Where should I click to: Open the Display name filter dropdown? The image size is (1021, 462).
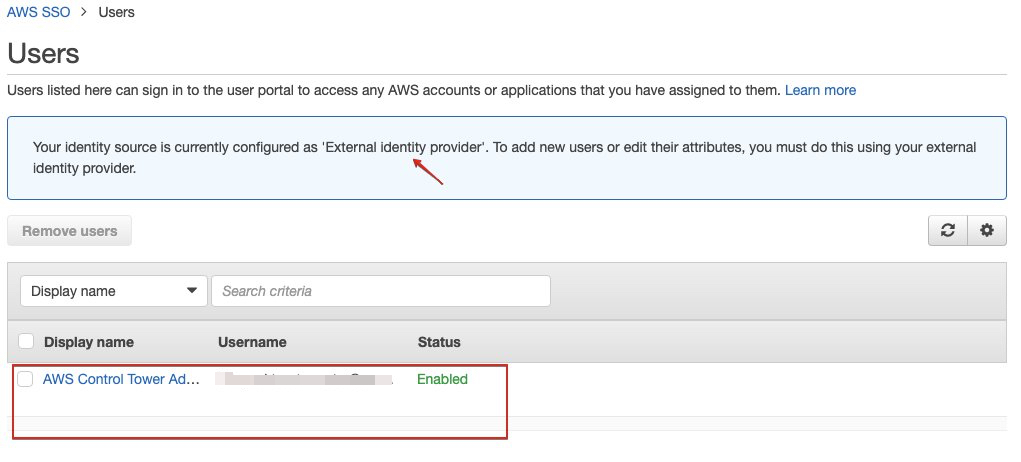click(x=114, y=291)
